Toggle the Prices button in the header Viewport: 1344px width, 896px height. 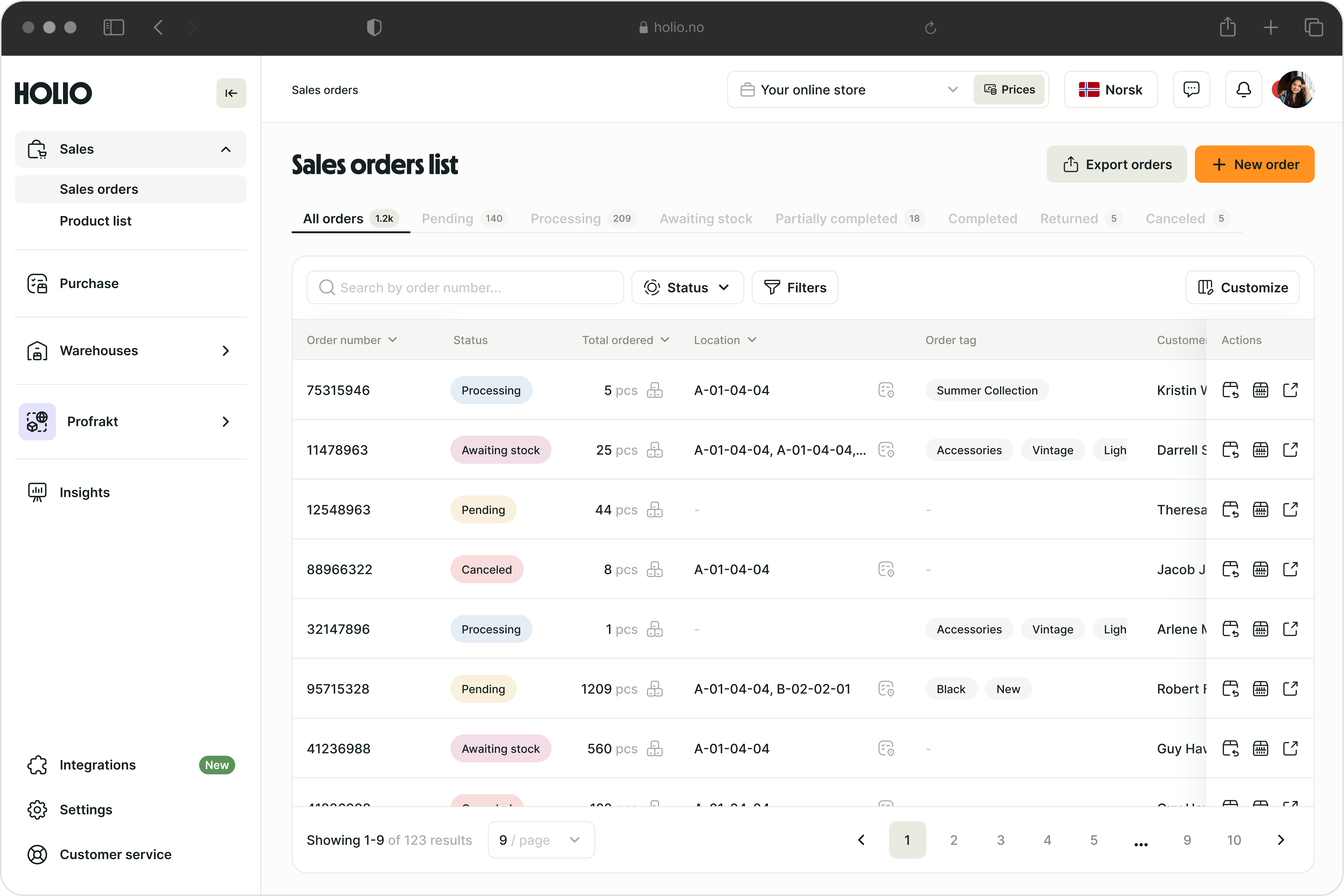[x=1009, y=90]
